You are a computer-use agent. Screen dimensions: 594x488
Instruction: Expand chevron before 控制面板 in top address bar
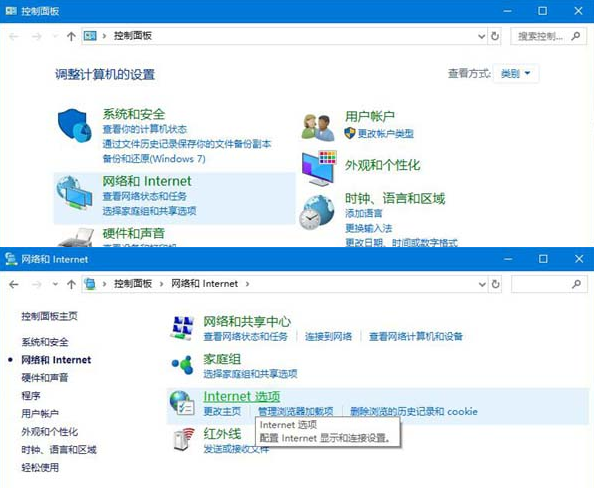[x=104, y=36]
